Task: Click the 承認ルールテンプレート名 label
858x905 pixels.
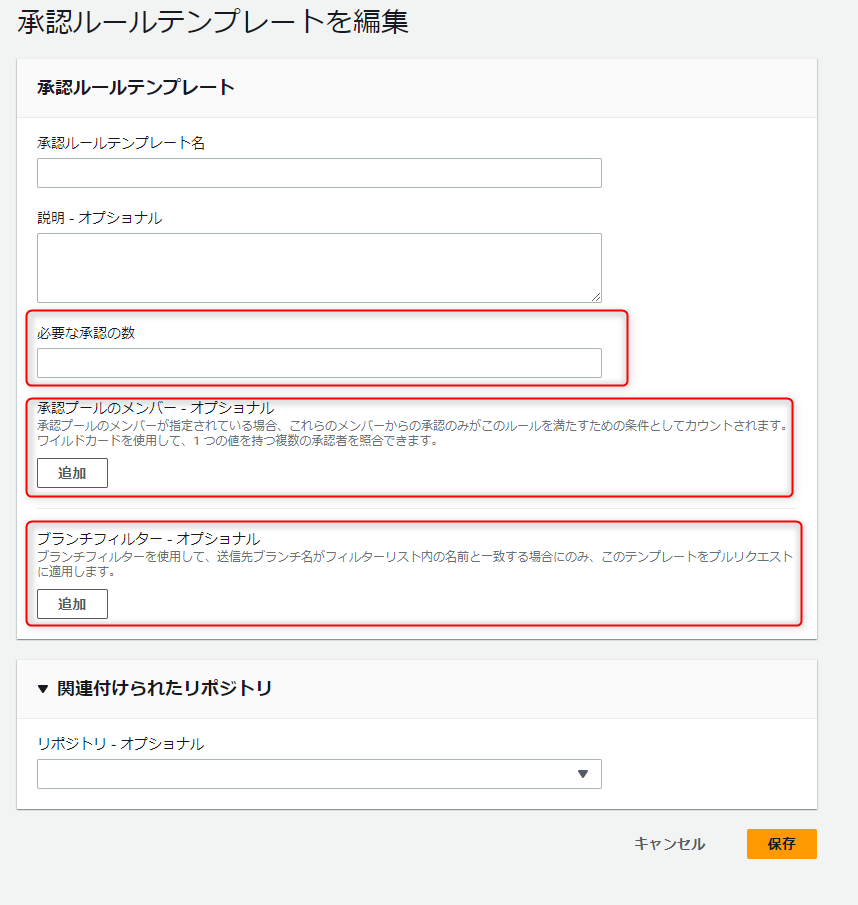Action: coord(121,143)
